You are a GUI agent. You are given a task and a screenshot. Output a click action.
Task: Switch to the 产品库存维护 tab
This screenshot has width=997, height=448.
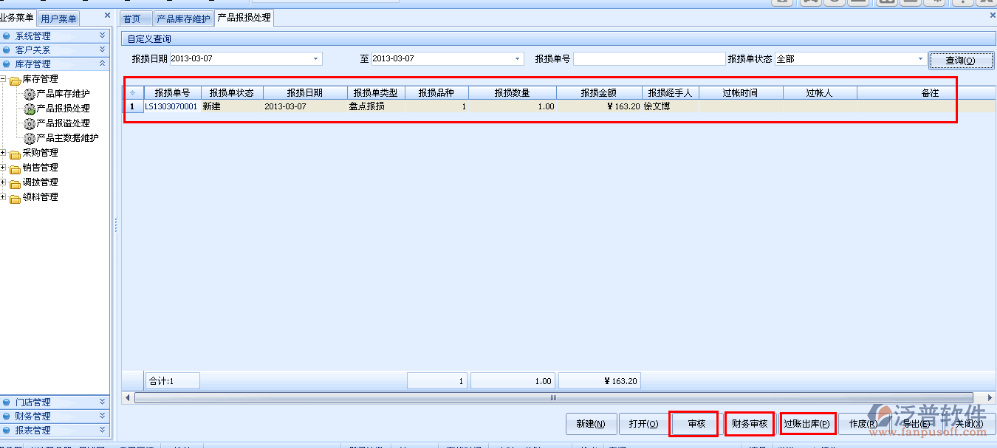[x=183, y=18]
